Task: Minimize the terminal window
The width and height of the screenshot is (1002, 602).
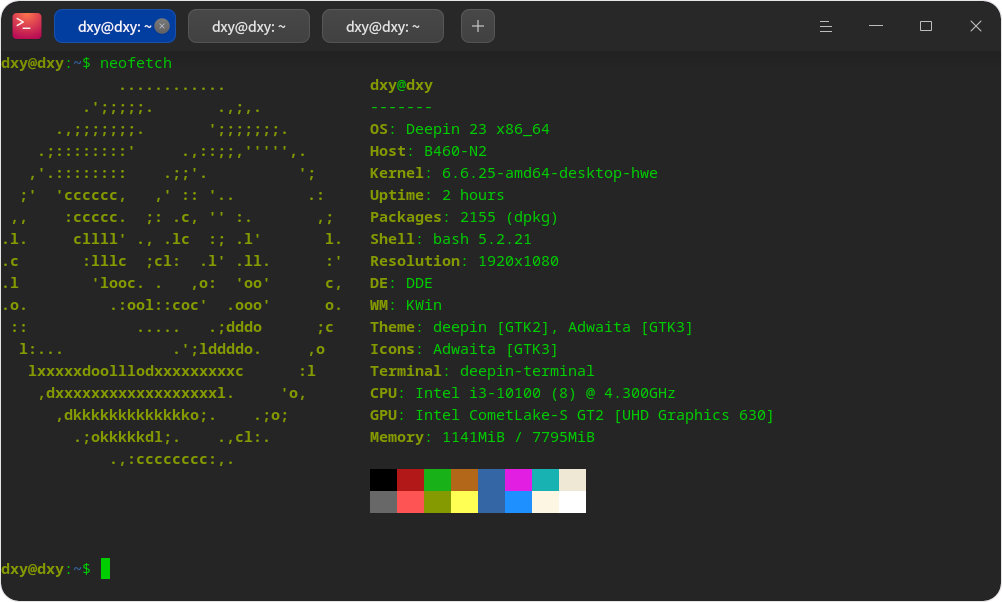Action: pyautogui.click(x=875, y=26)
